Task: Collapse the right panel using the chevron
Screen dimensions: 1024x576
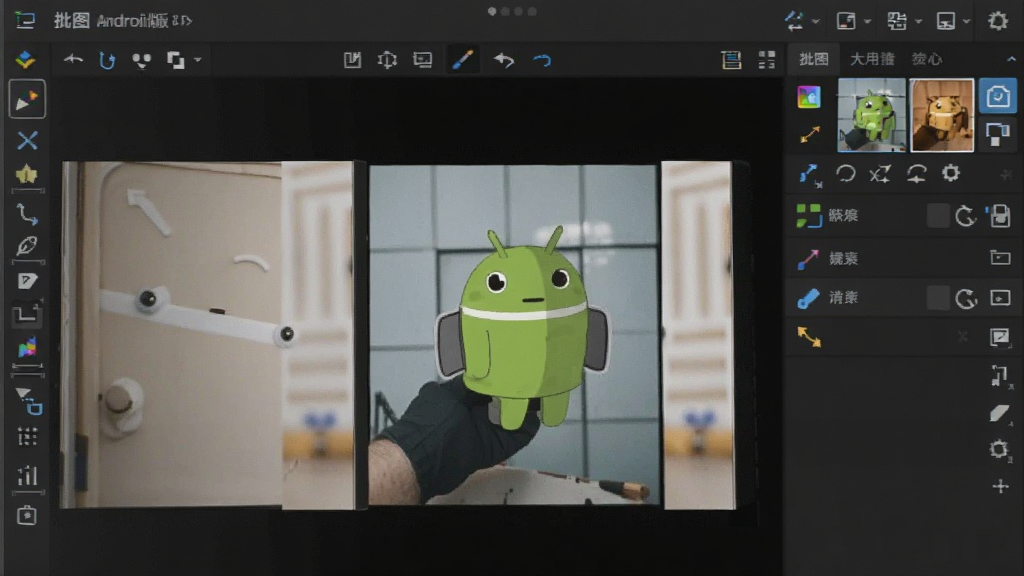Action: tap(1012, 59)
